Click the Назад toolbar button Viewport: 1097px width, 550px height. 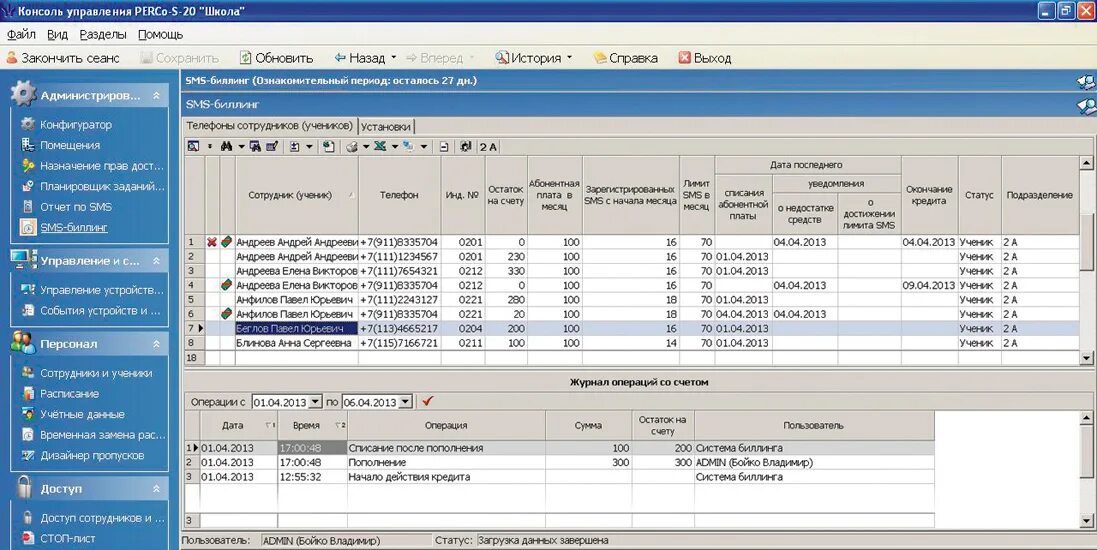click(360, 58)
